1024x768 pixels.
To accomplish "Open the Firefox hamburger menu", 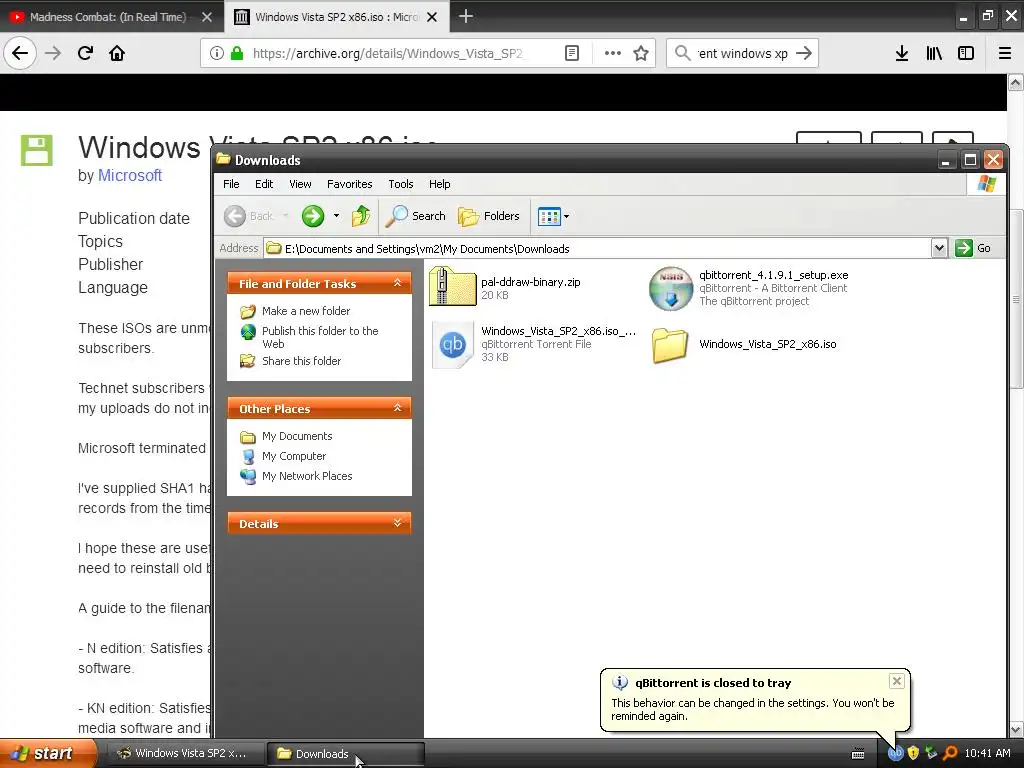I will click(1005, 54).
